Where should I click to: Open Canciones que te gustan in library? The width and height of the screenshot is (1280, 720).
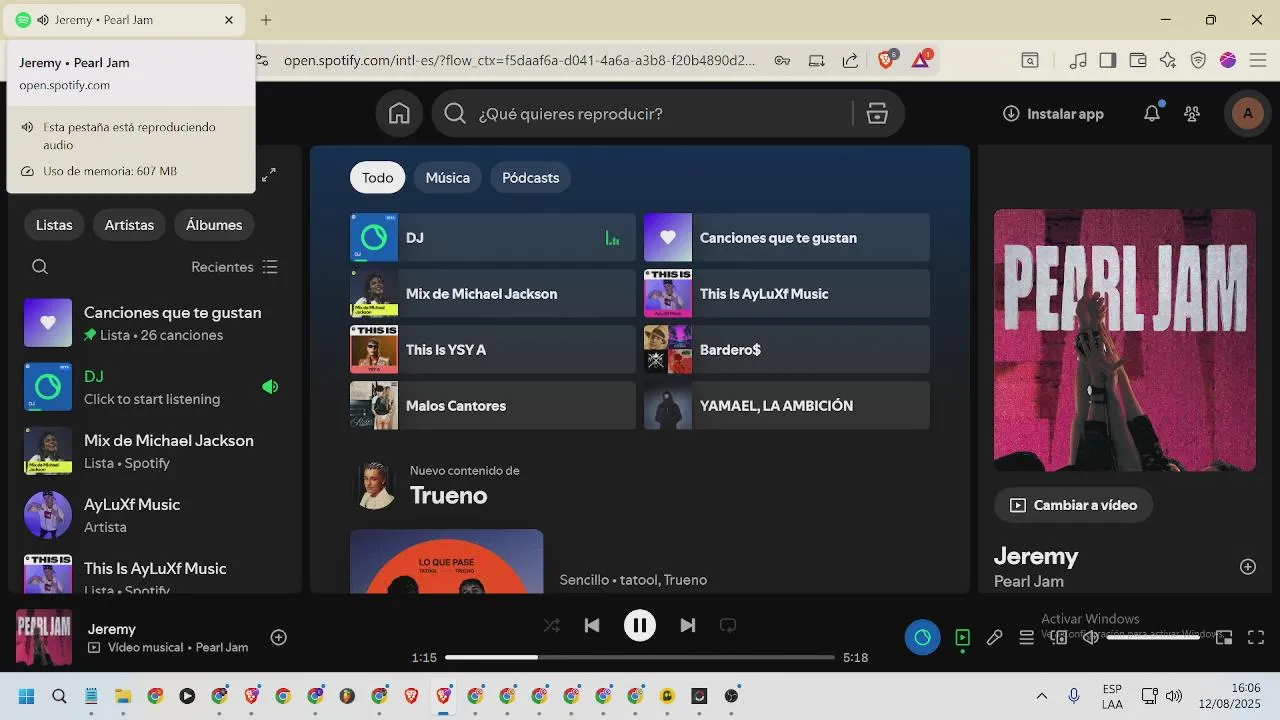[154, 323]
